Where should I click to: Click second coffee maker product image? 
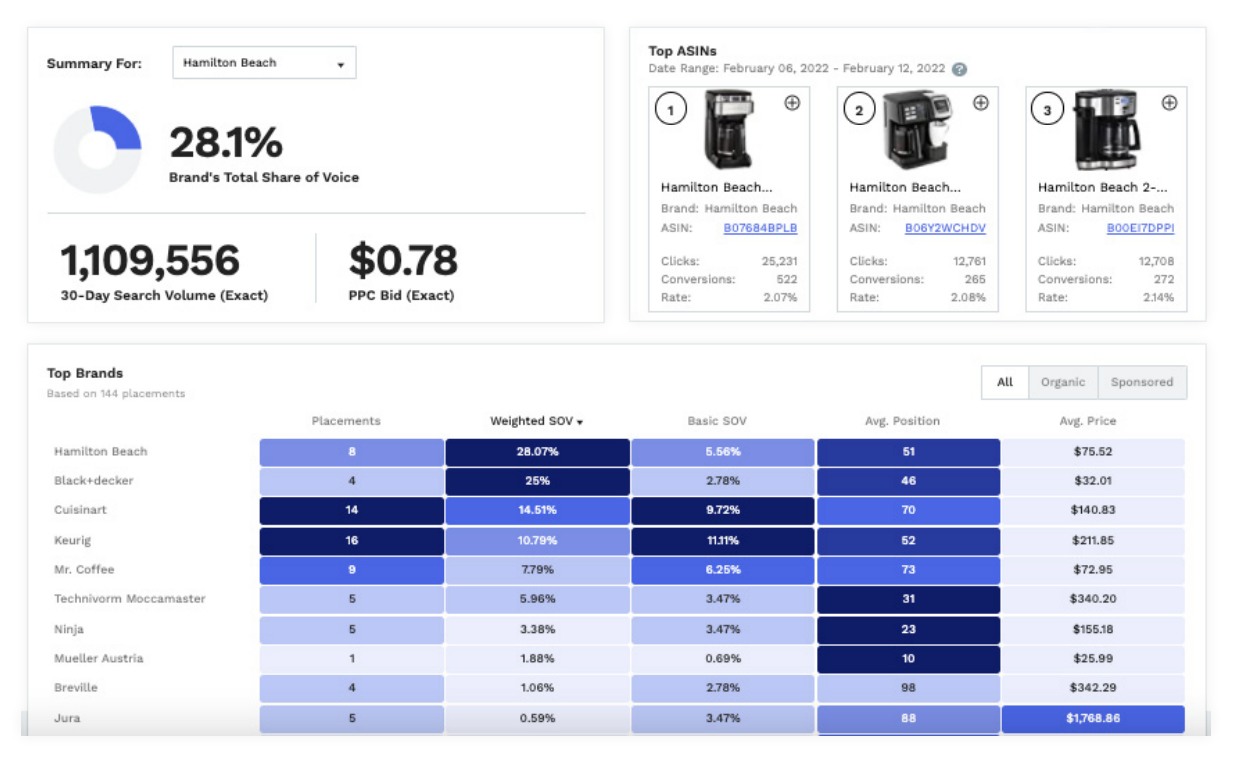tap(917, 129)
